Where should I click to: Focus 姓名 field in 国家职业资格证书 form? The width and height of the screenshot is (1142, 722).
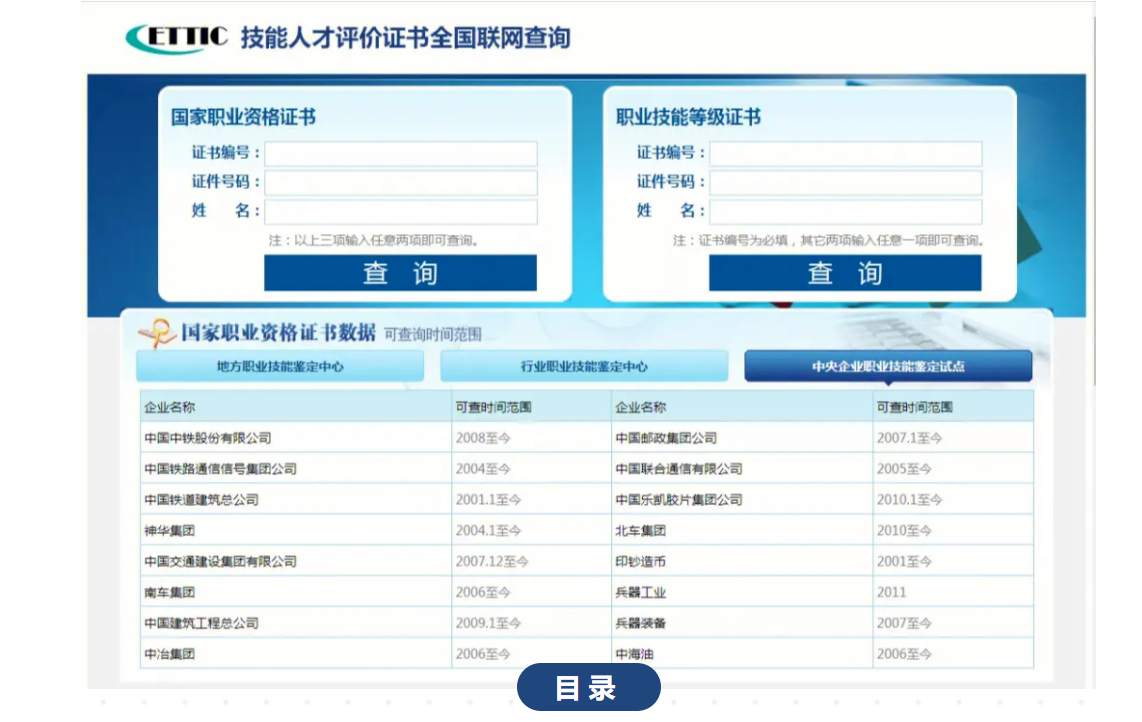401,212
